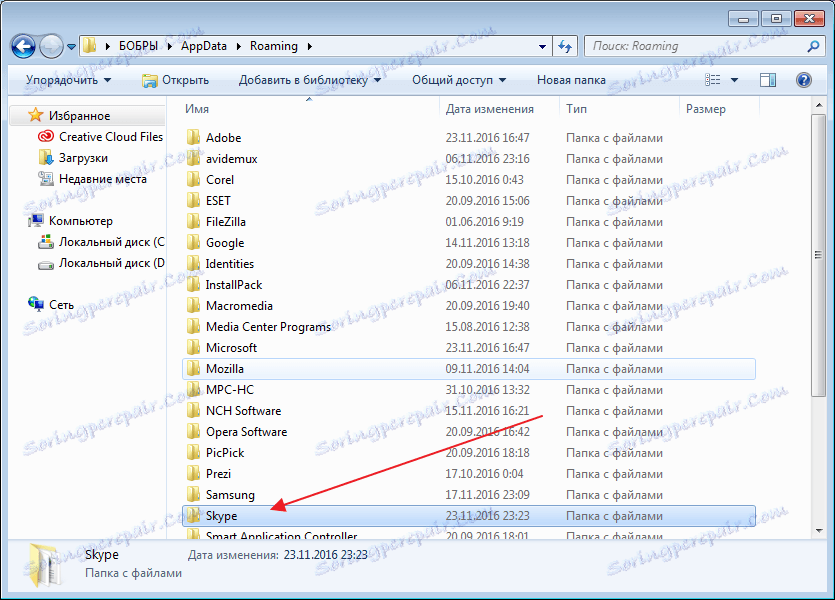Select Компьютер in the navigation pane
835x600 pixels.
[80, 220]
